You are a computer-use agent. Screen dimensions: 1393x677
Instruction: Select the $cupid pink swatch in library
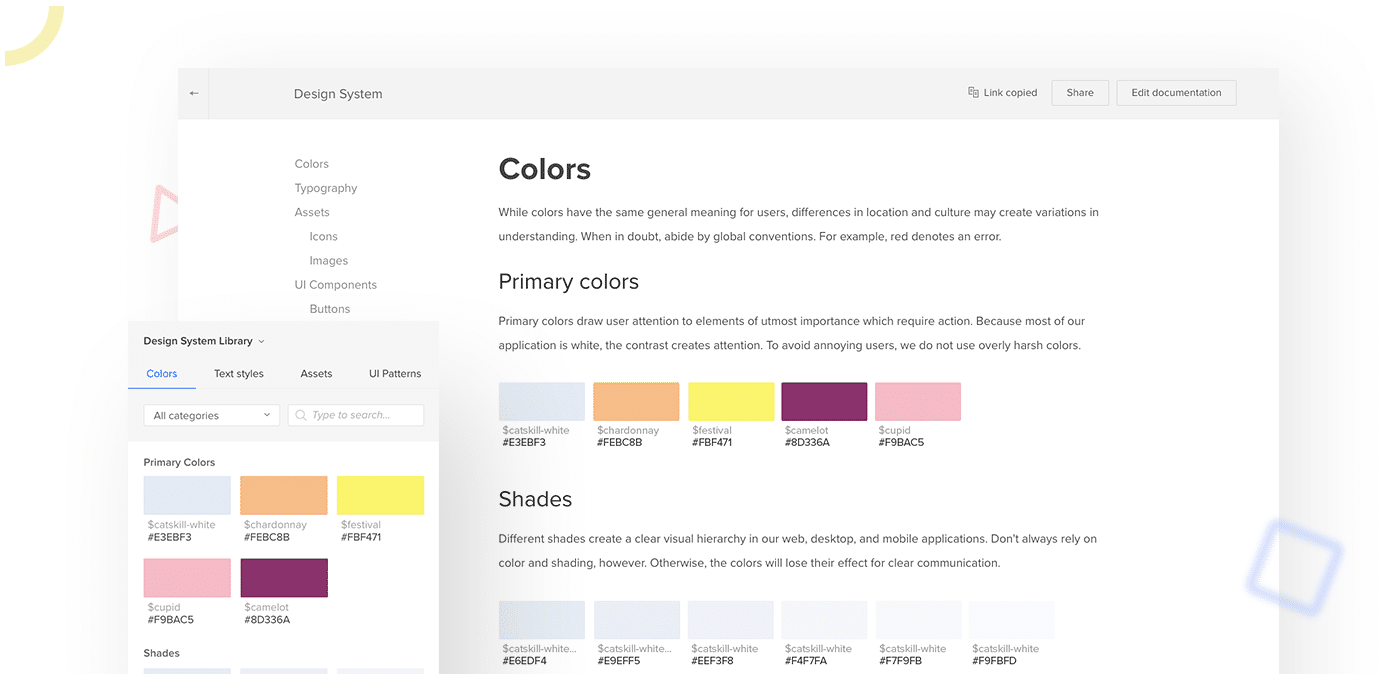[x=187, y=578]
